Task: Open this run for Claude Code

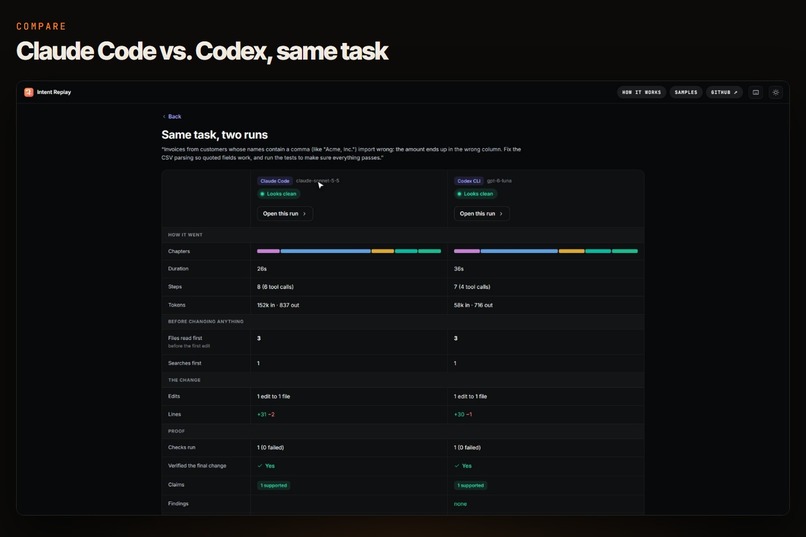Action: 284,214
